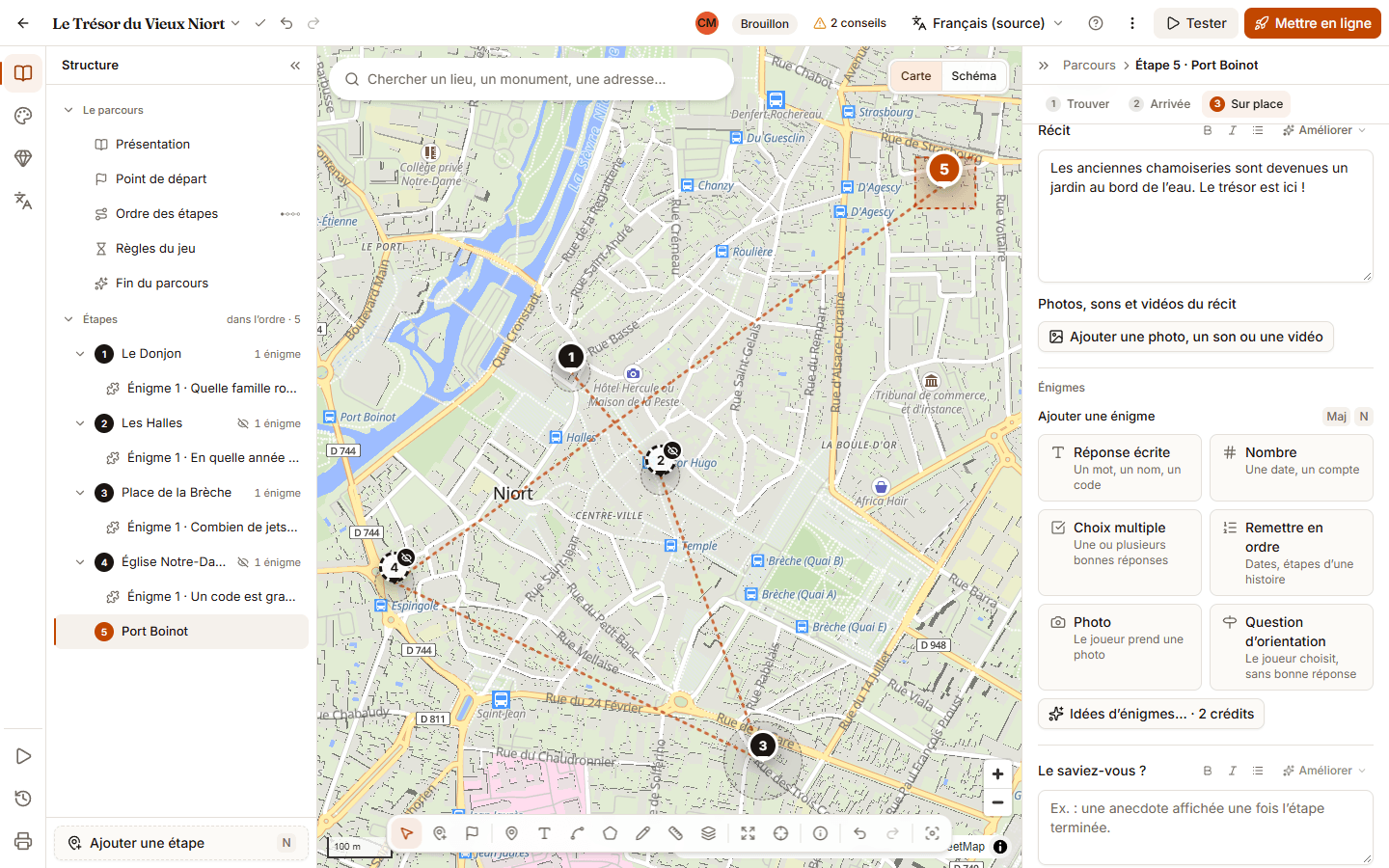The image size is (1389, 868).
Task: Select the flag tool in the map toolbar
Action: 472,833
